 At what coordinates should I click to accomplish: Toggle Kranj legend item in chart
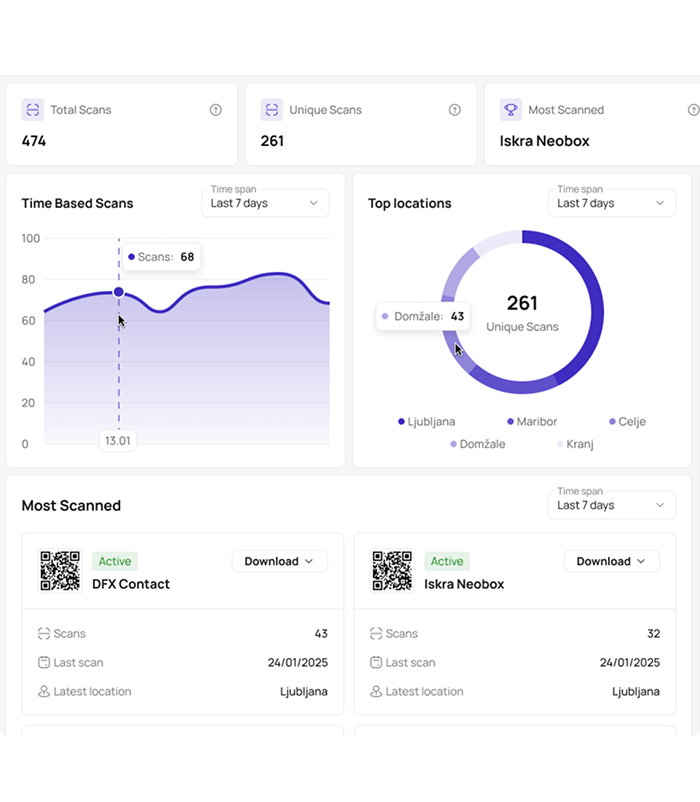pyautogui.click(x=574, y=444)
